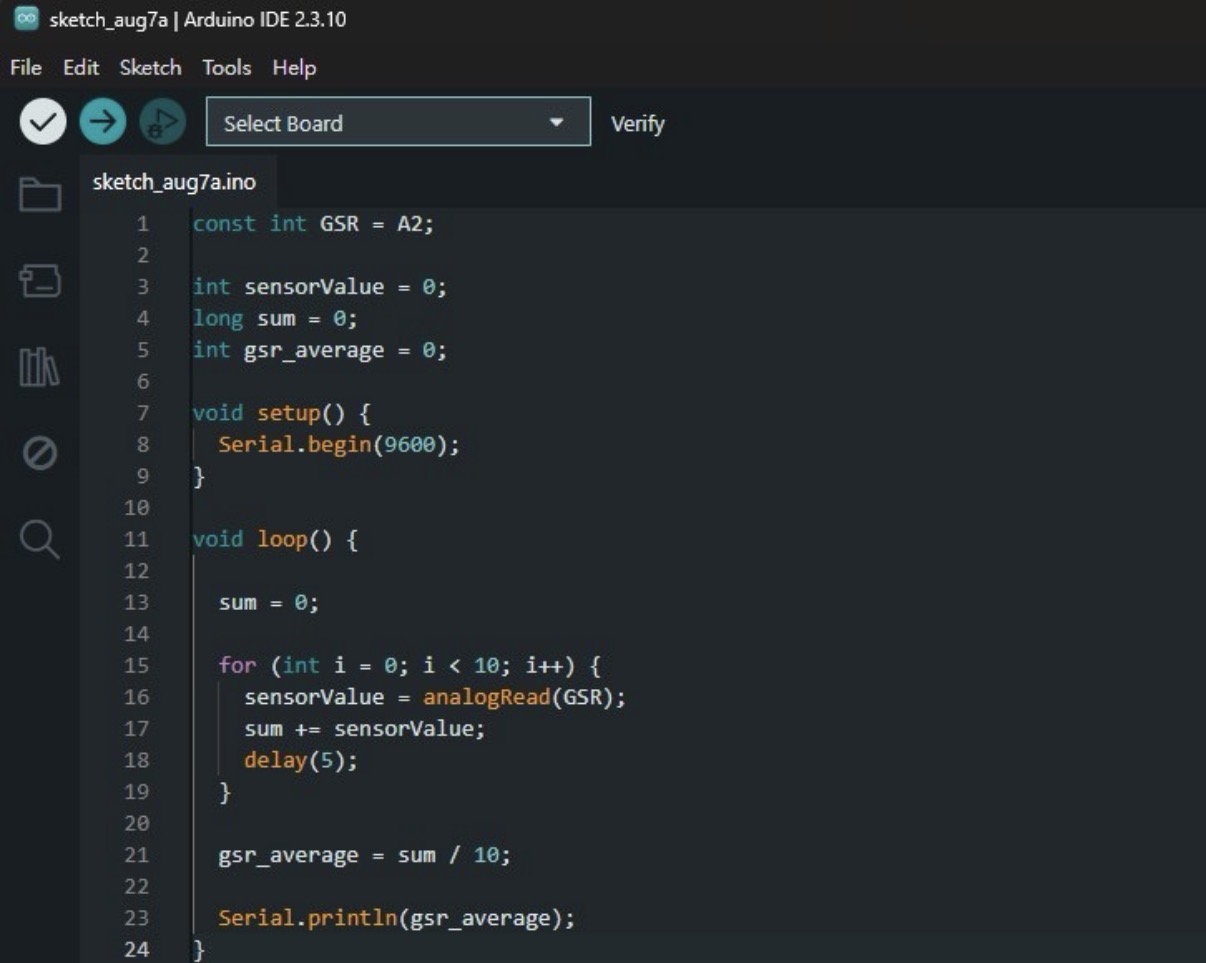
Task: Click the 'void setup() {' line
Action: 281,414
